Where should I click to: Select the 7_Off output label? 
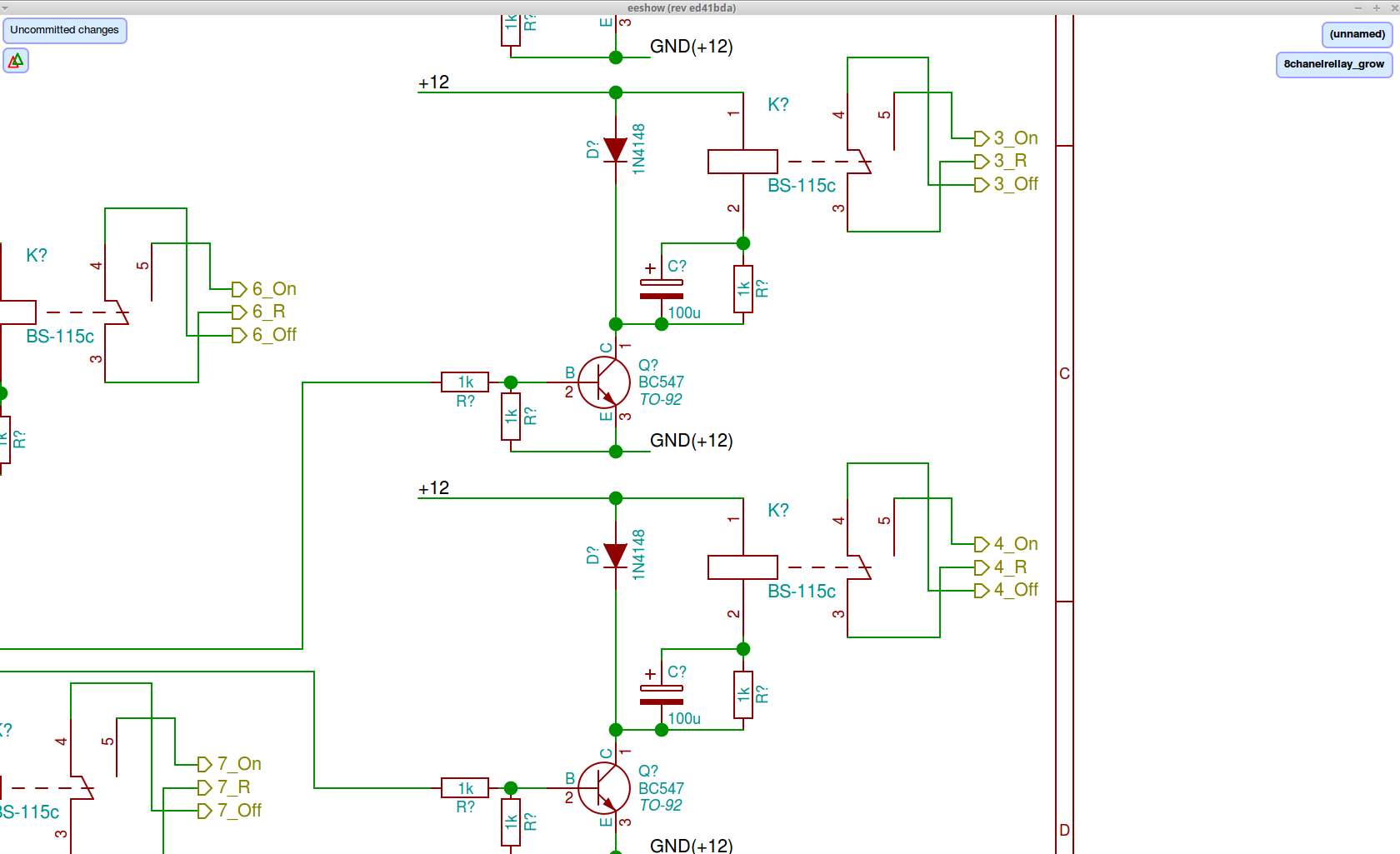tap(239, 810)
